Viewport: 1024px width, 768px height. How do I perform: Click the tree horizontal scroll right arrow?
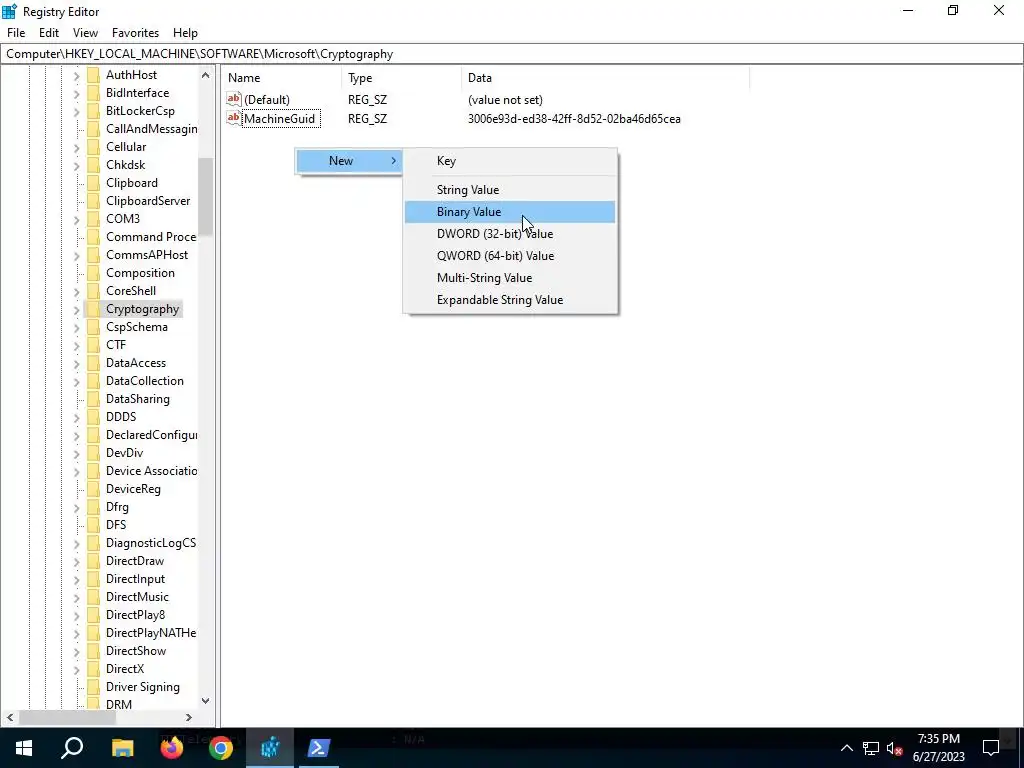point(189,717)
